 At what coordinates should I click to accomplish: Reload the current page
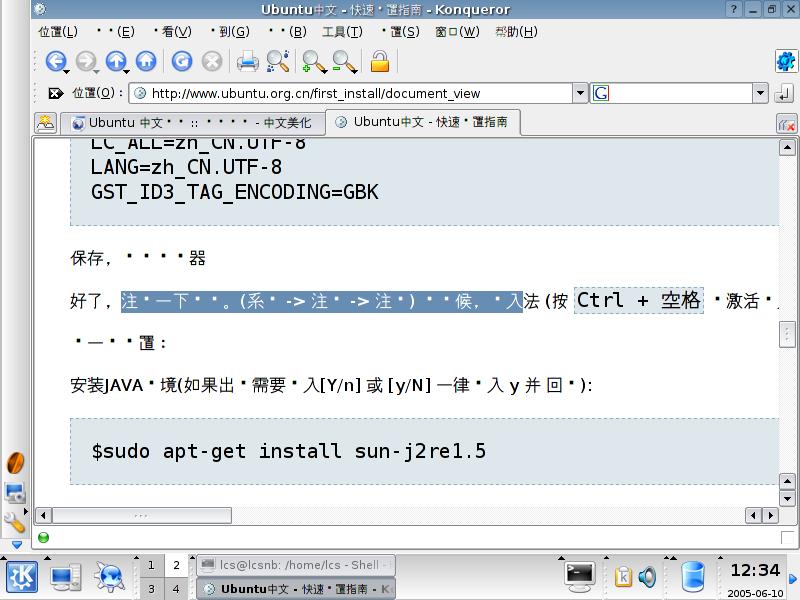182,61
